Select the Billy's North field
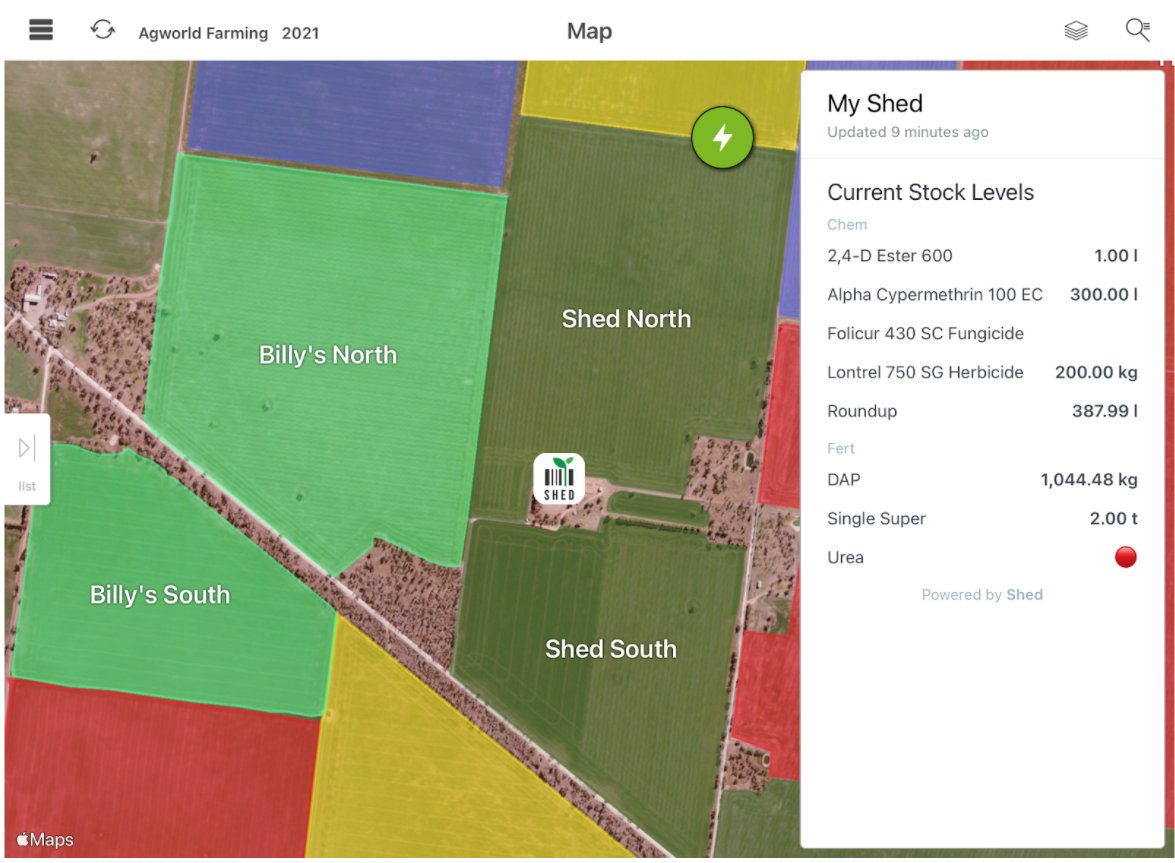Screen dimensions: 1175x863 coord(327,354)
